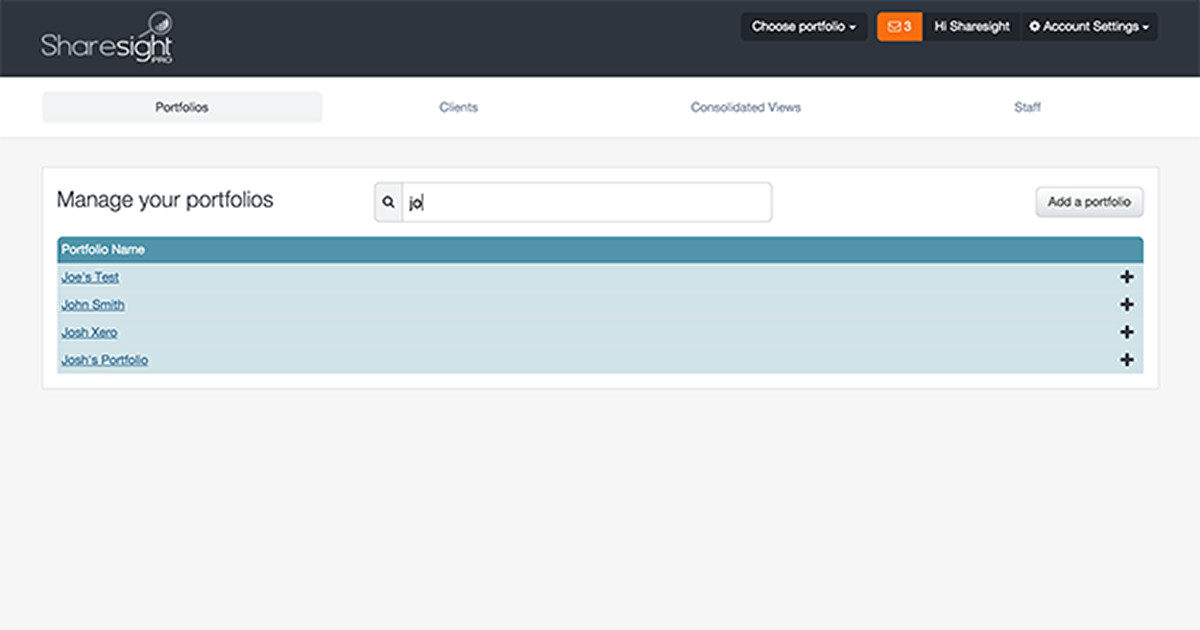Click the plus icon next to Josh Xero
This screenshot has height=630, width=1200.
tap(1127, 332)
